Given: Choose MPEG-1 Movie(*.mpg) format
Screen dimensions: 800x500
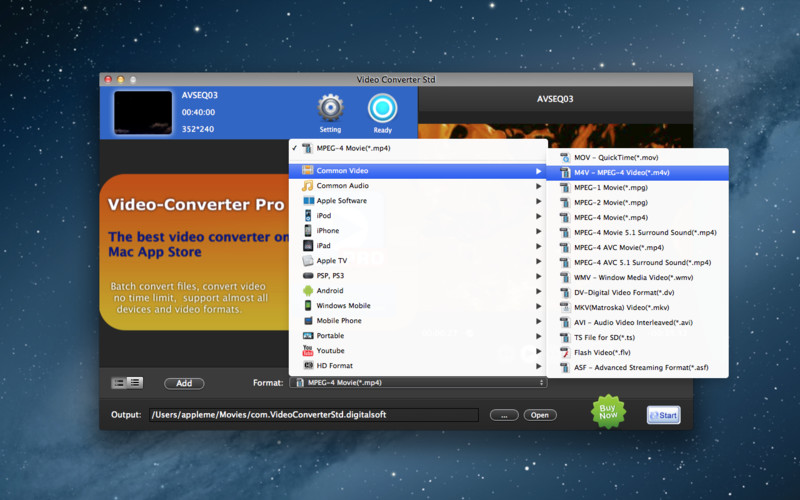Looking at the screenshot, I should 637,187.
